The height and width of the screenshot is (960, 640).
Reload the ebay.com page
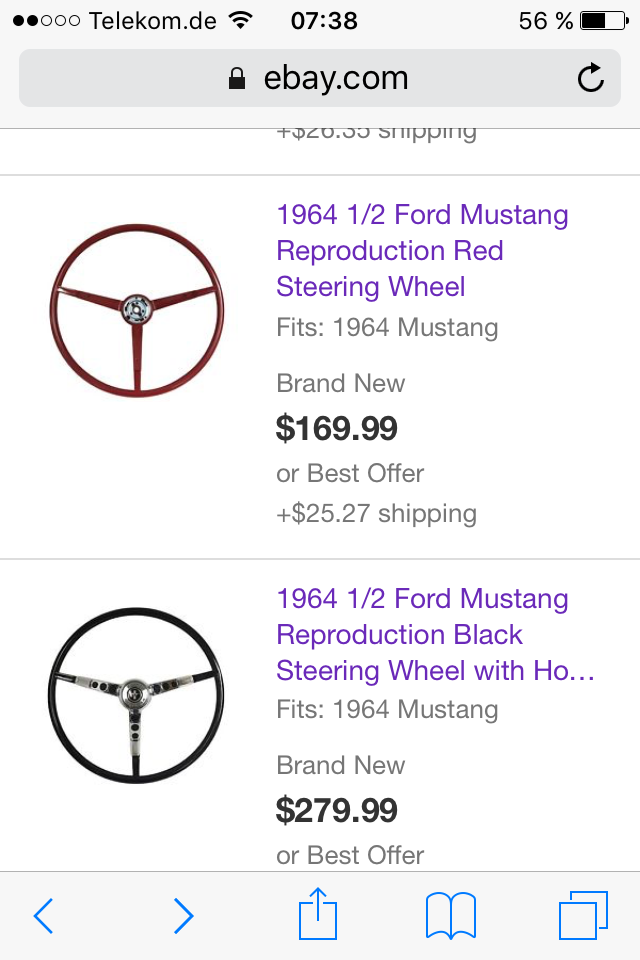tap(591, 78)
